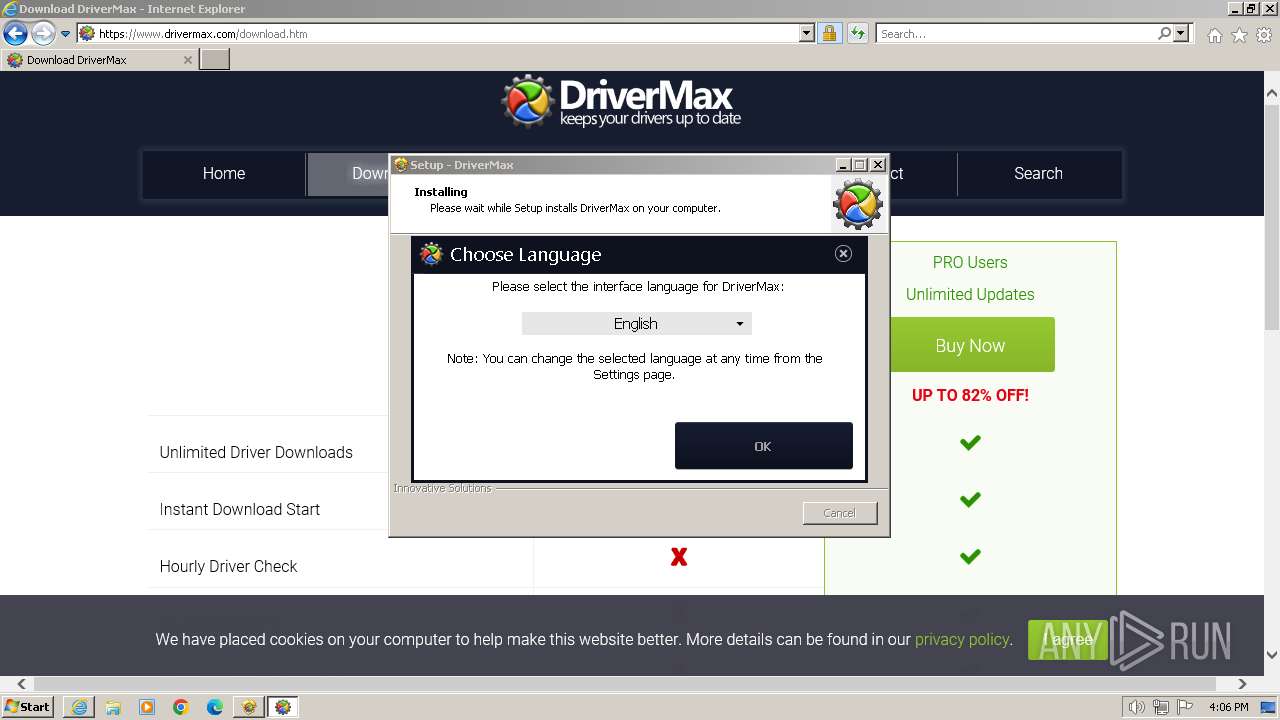This screenshot has height=720, width=1280.
Task: Close the Choose Language dialog with the X icon
Action: pyautogui.click(x=843, y=254)
